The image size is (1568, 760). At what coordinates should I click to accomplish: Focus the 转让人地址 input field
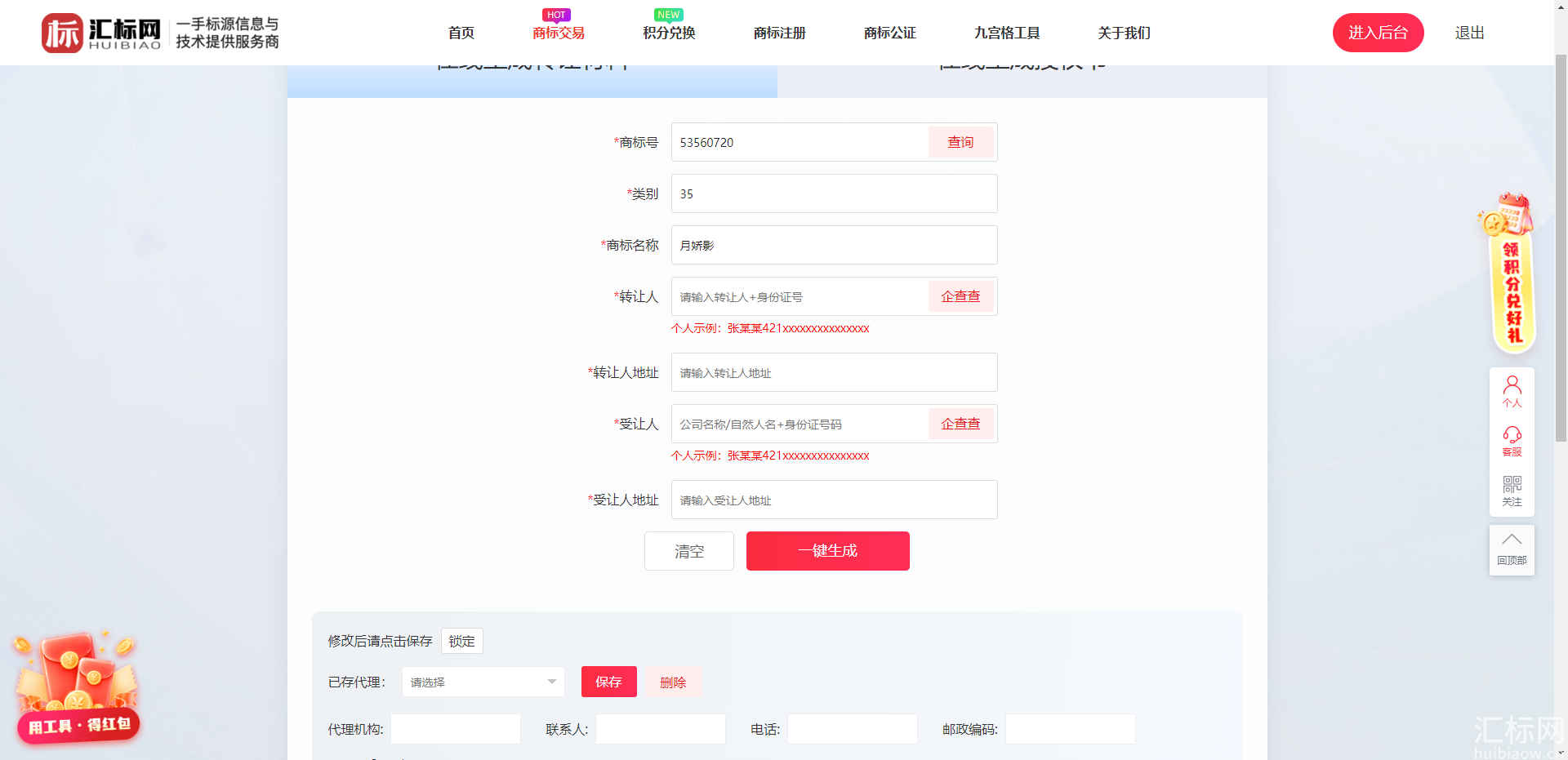(835, 372)
